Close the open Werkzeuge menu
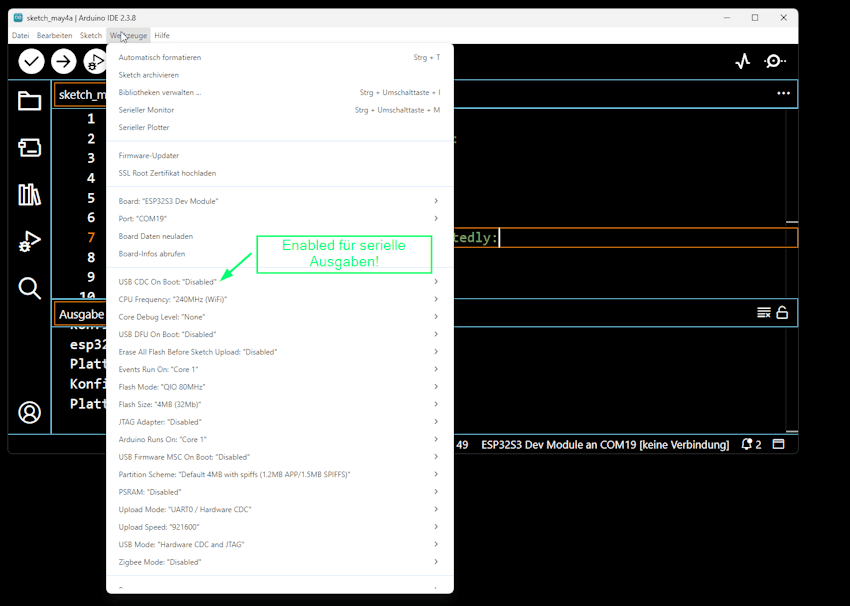The width and height of the screenshot is (850, 606). coord(128,35)
